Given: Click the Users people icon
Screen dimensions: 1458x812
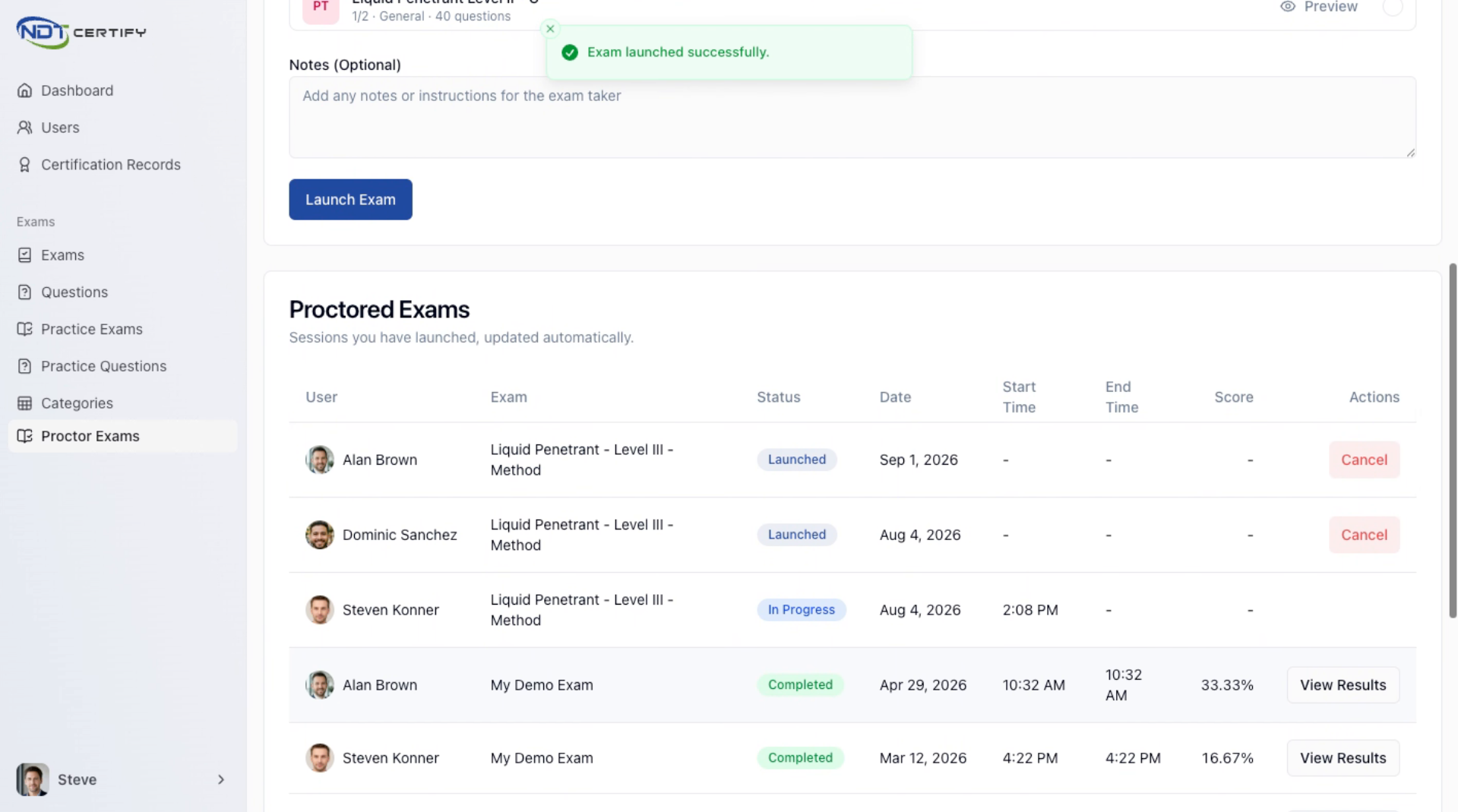Looking at the screenshot, I should click(x=25, y=128).
